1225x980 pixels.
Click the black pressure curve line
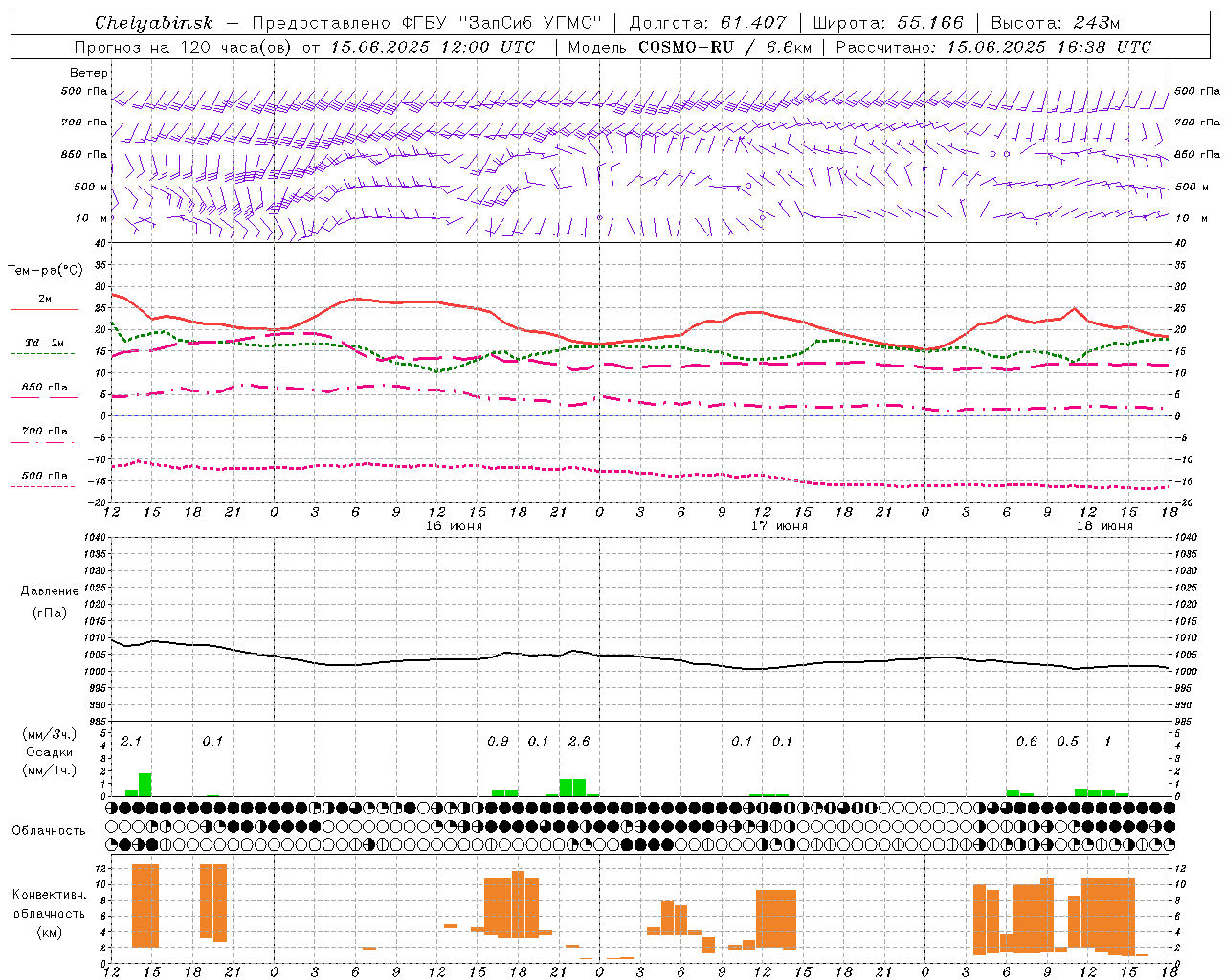pos(639,657)
